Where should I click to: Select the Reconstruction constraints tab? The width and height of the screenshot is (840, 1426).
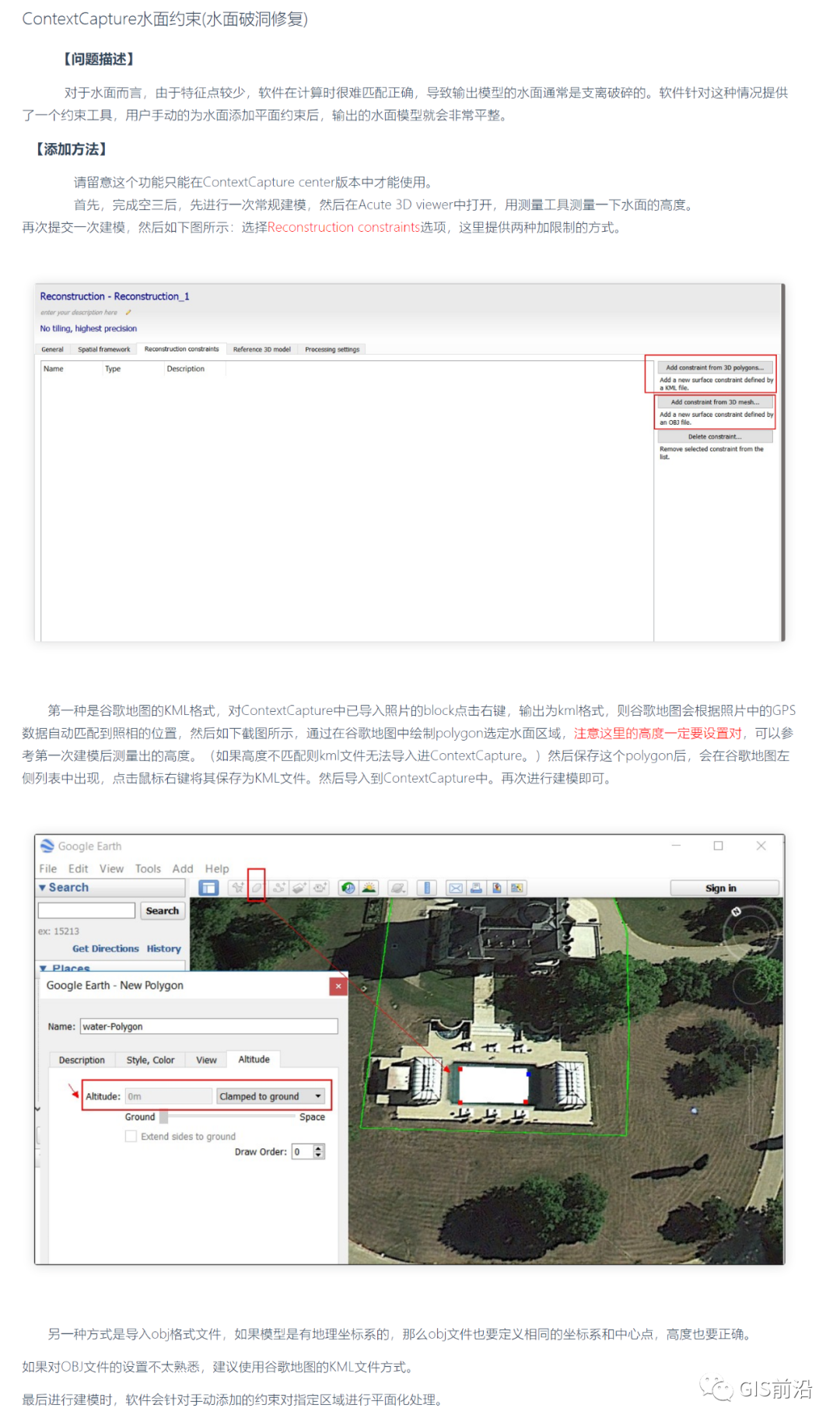pos(181,349)
